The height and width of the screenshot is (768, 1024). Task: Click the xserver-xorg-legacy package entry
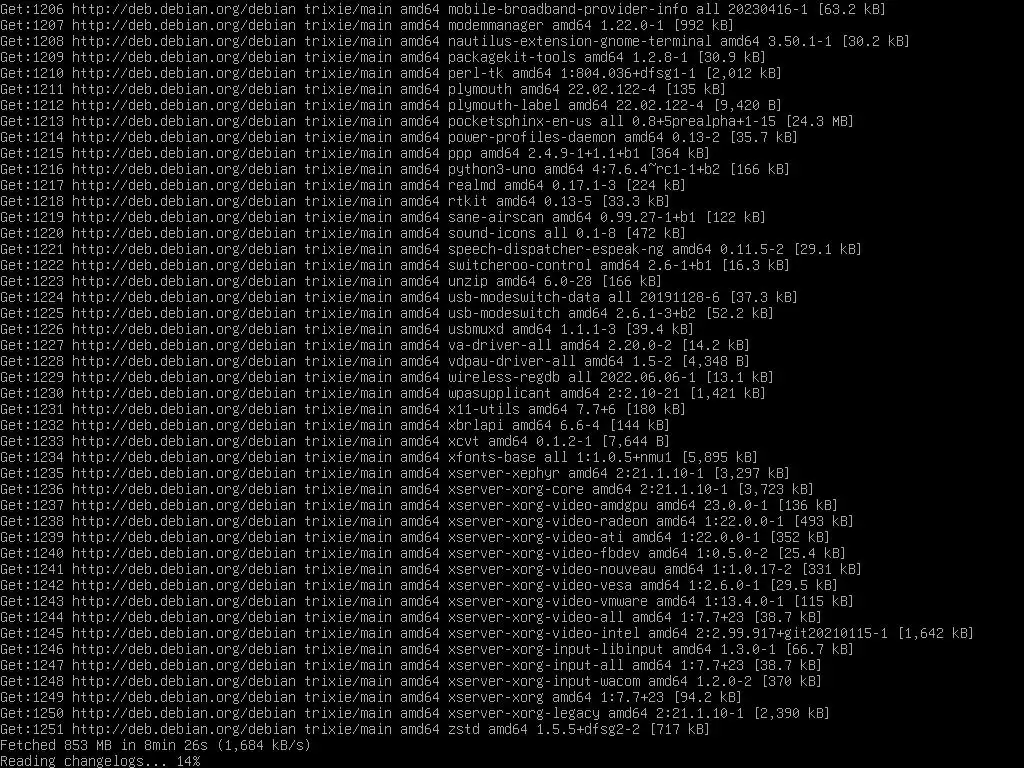[x=524, y=713]
